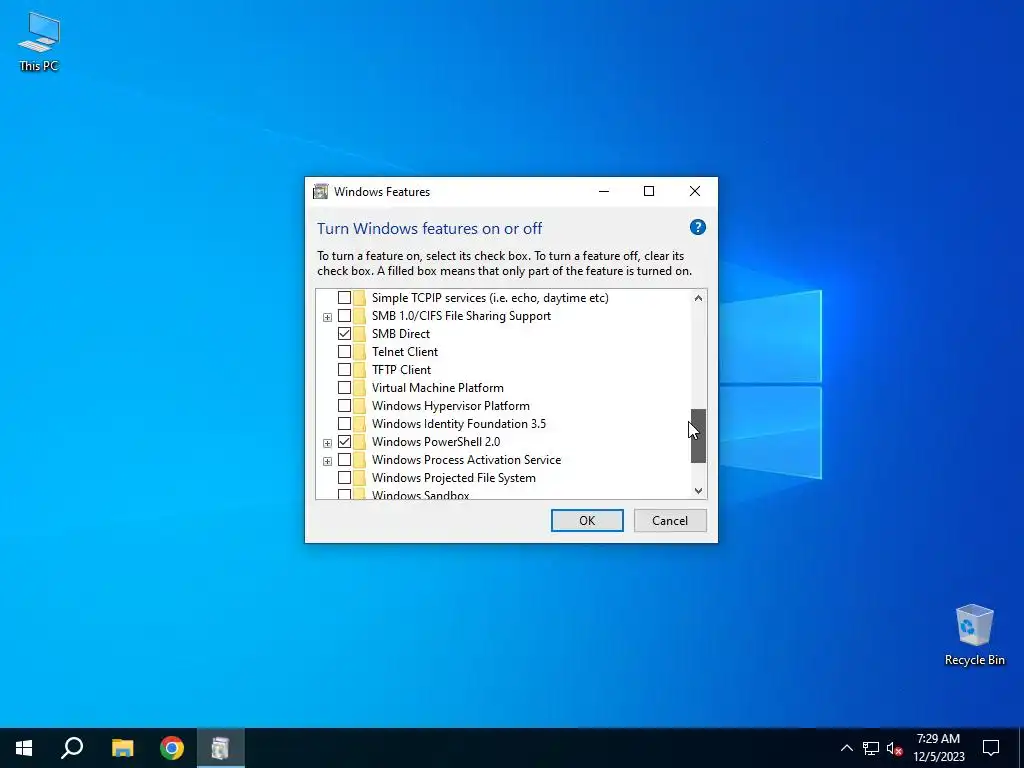
Task: Launch File Explorer from the taskbar
Action: pos(122,748)
